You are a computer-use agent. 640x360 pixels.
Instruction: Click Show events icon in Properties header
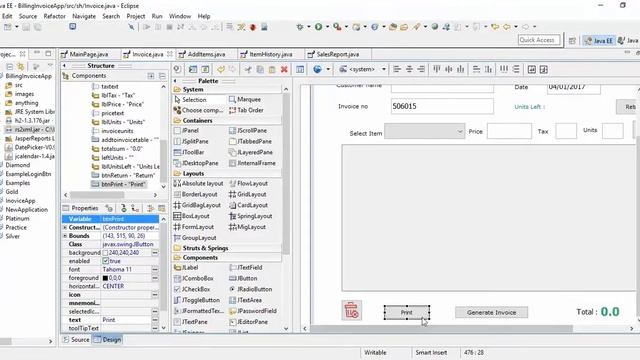109,208
